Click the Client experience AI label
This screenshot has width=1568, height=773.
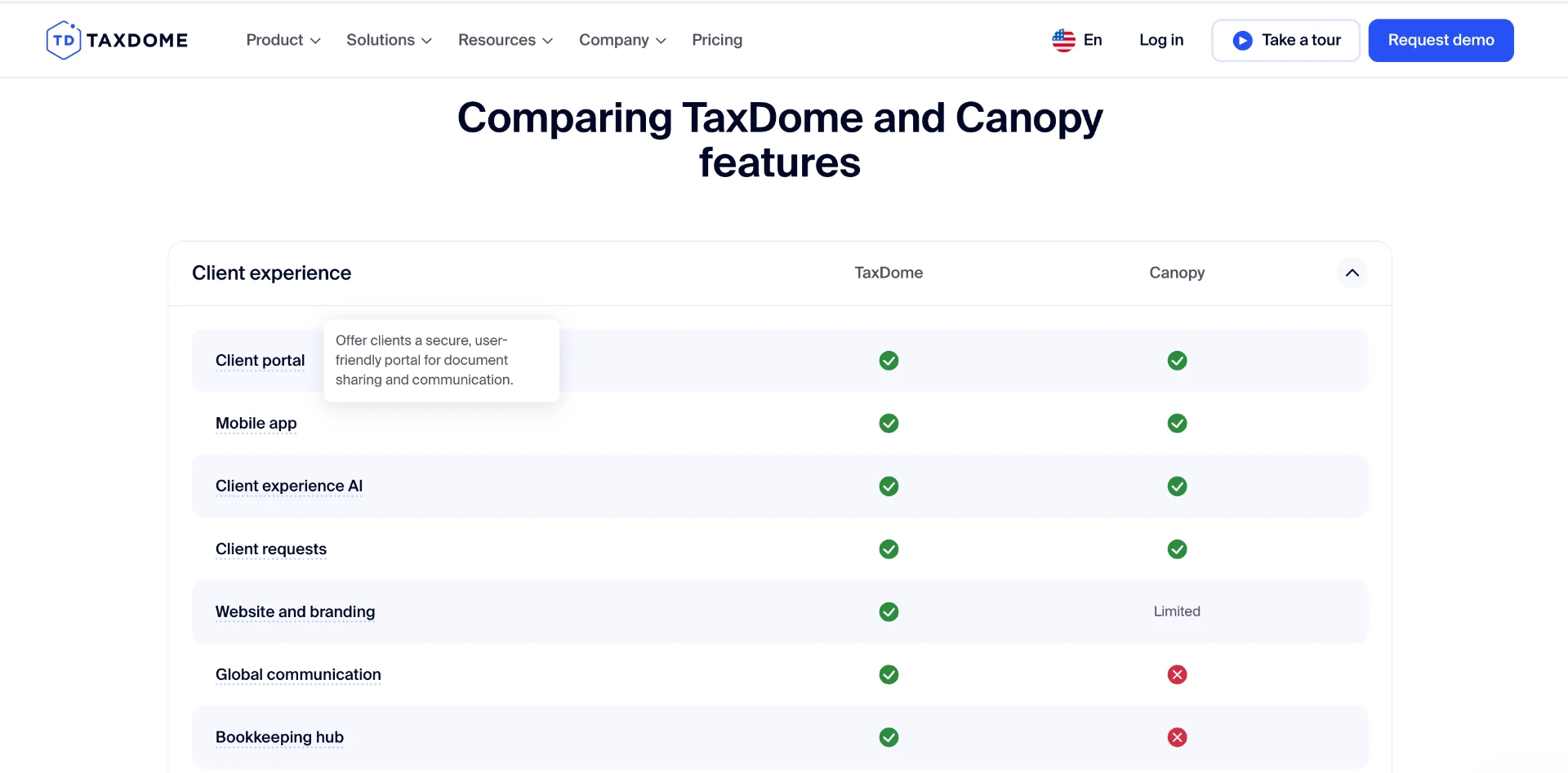[x=289, y=486]
